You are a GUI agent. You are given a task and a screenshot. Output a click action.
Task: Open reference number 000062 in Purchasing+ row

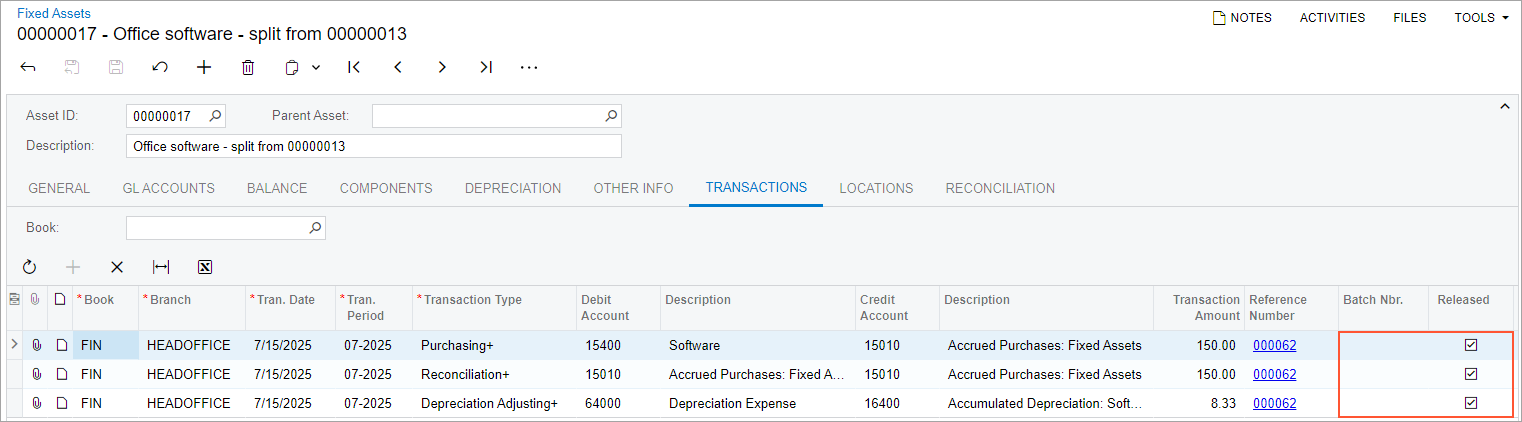tap(1274, 345)
